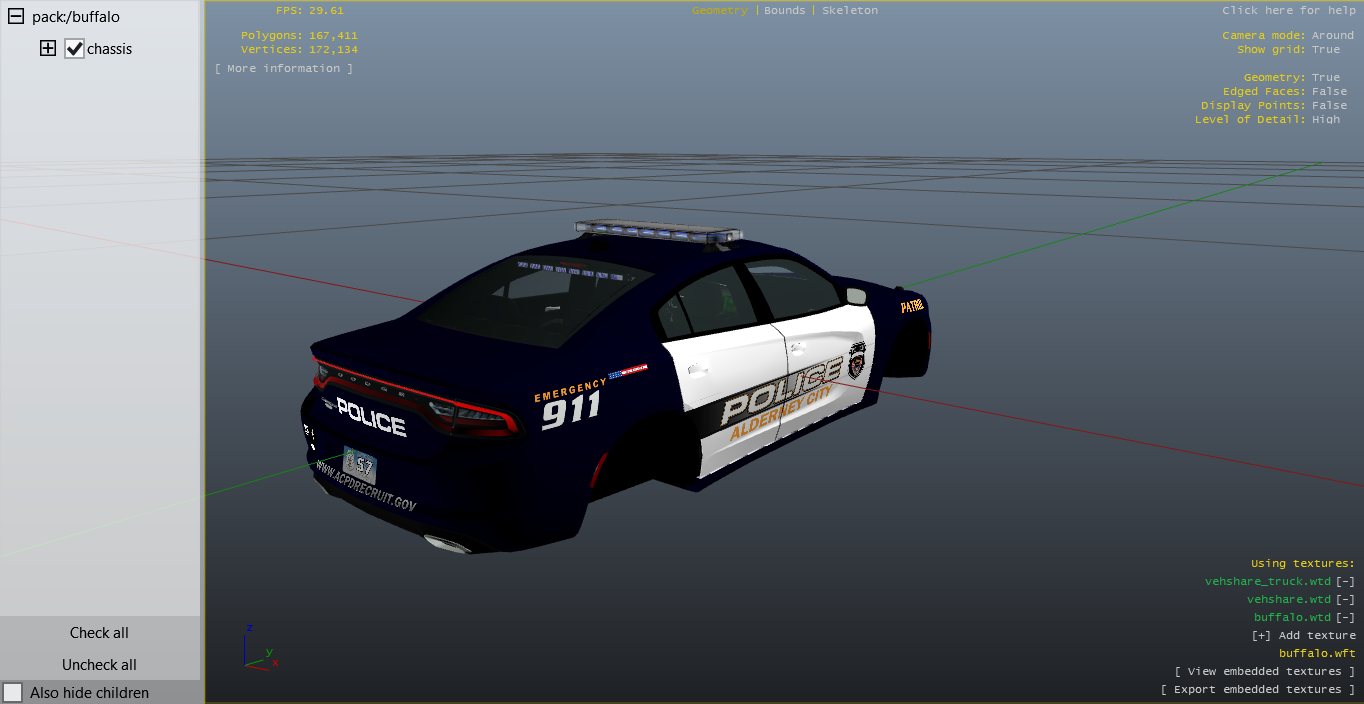Switch to the Skeleton view tab

point(850,10)
